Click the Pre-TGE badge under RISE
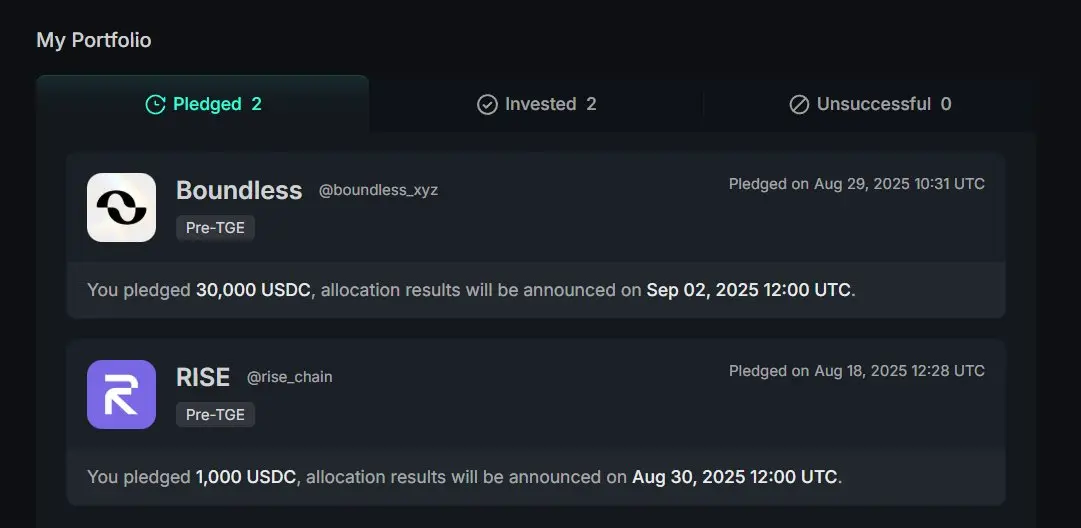This screenshot has width=1081, height=528. tap(215, 415)
